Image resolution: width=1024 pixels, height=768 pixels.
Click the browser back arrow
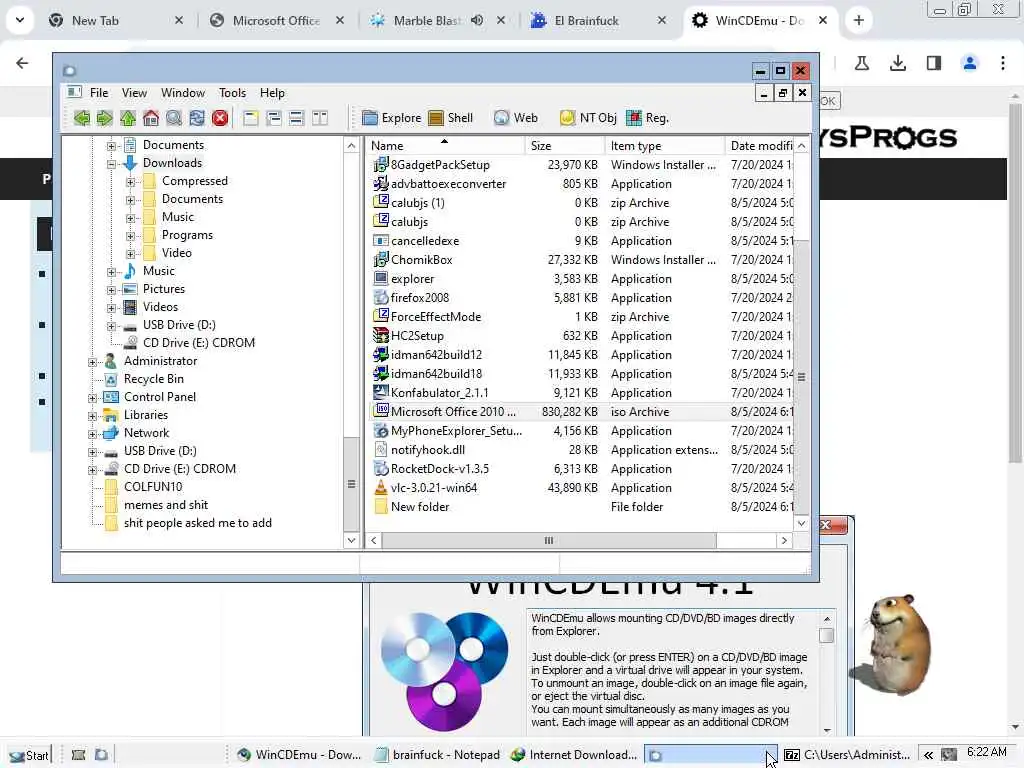point(22,63)
